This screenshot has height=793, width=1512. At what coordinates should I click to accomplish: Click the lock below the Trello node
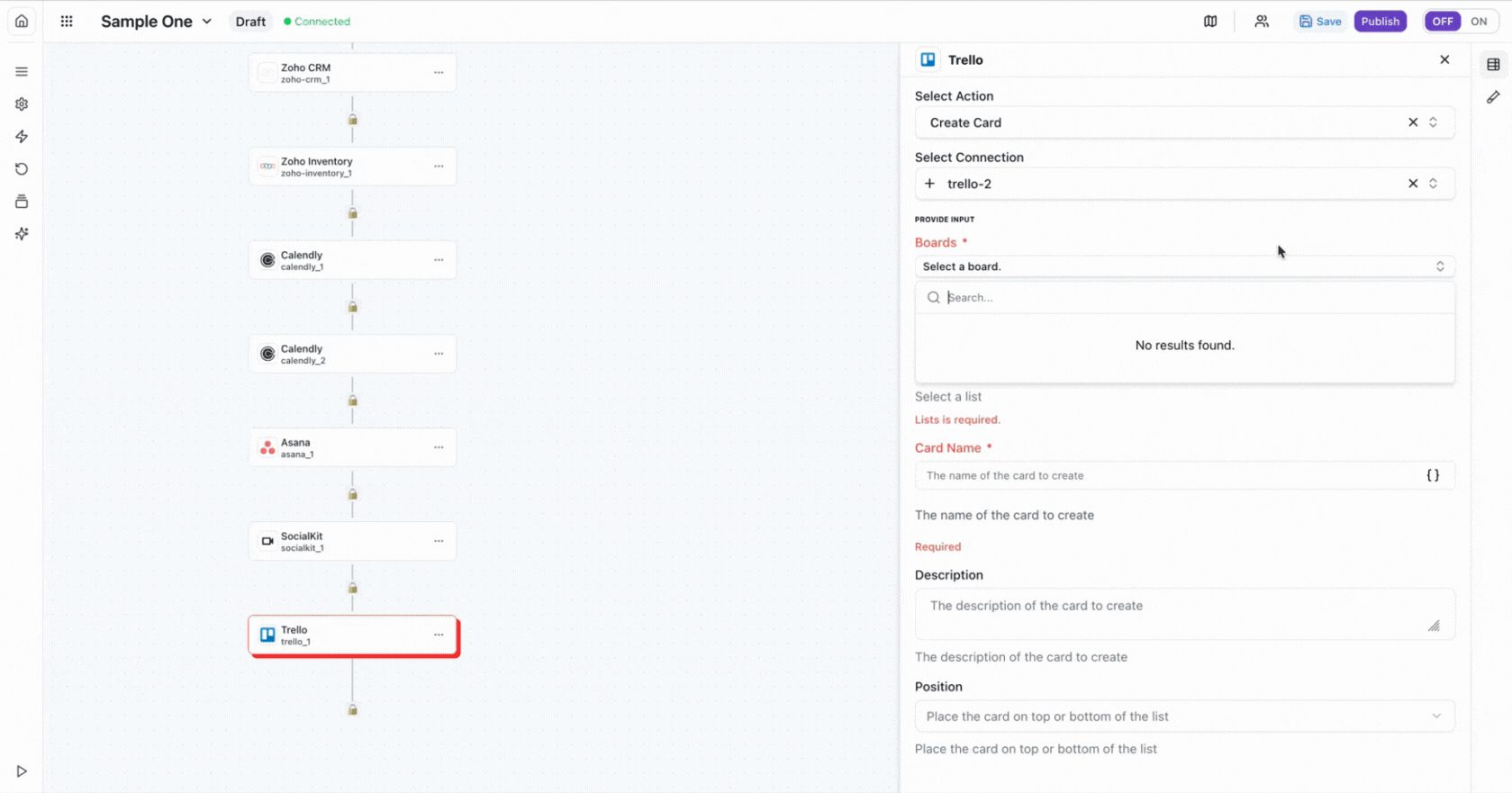353,709
